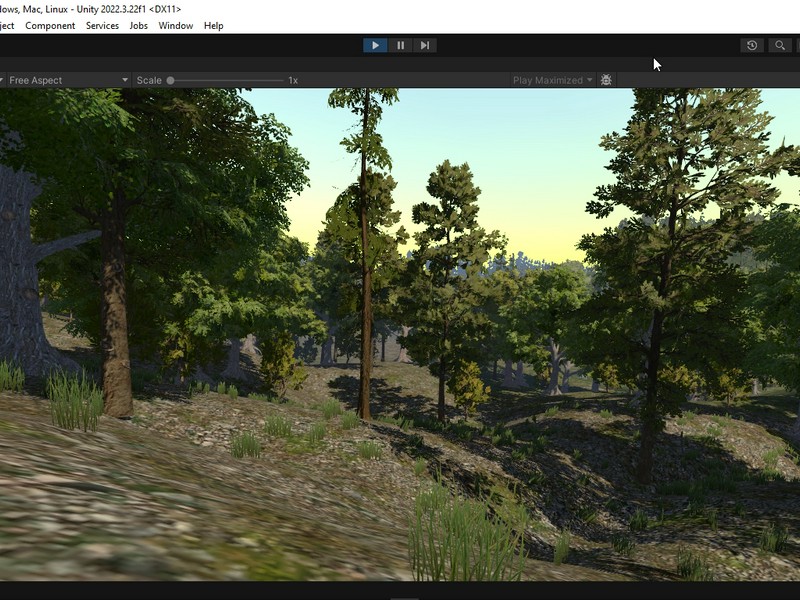
Task: Open the Window menu
Action: [175, 25]
